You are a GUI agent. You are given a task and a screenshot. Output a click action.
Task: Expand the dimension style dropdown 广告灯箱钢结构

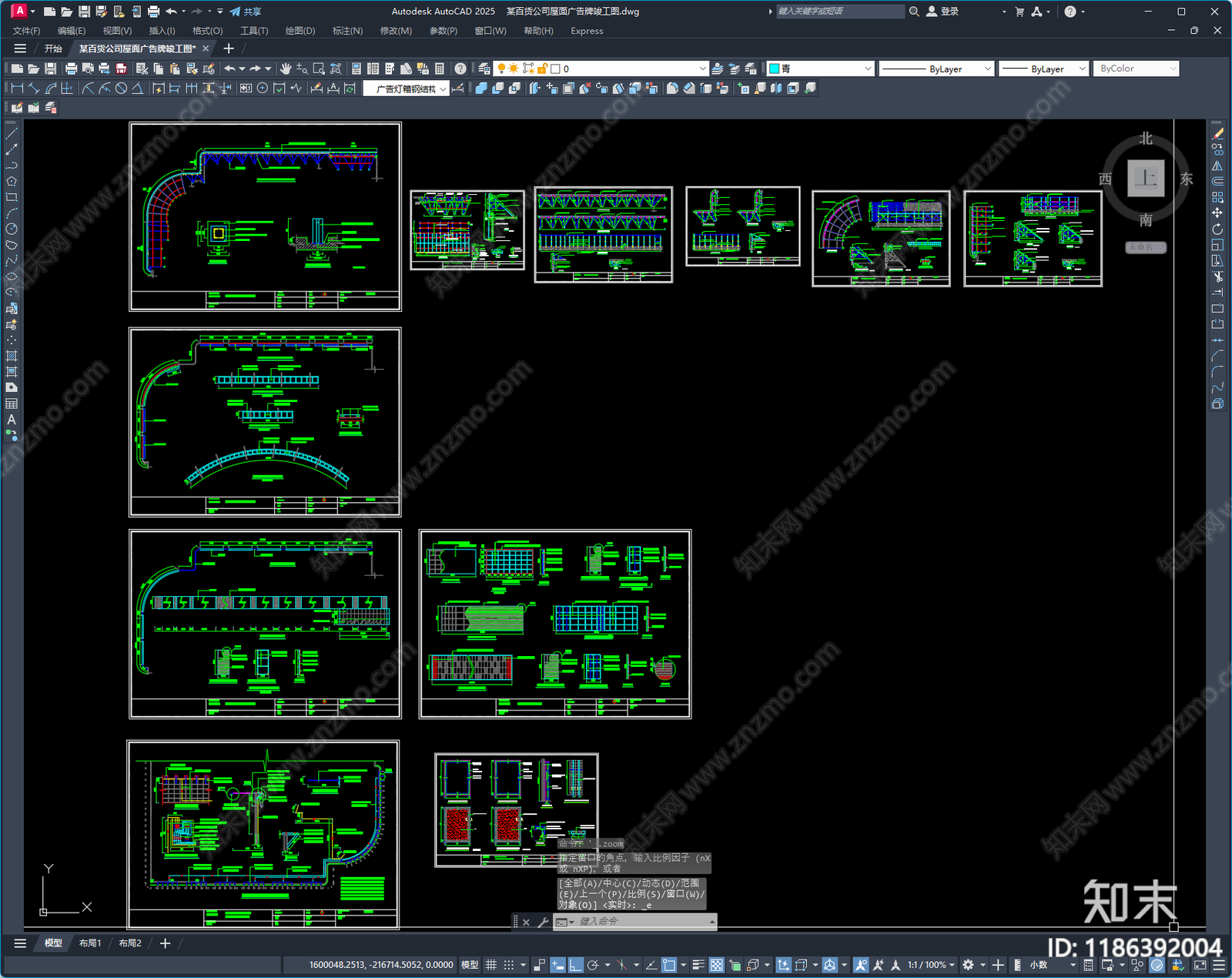(444, 89)
